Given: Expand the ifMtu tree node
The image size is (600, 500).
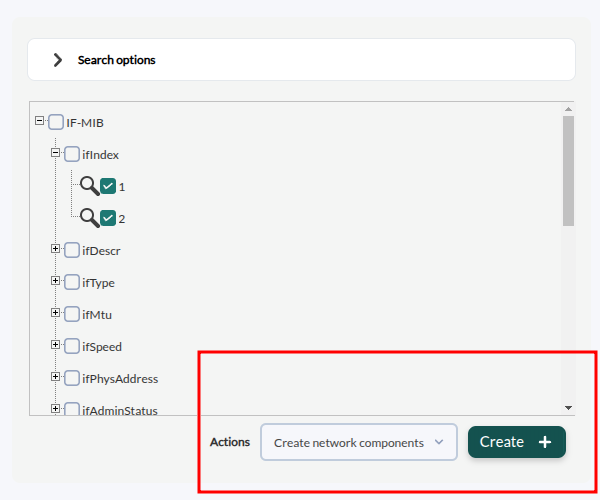Looking at the screenshot, I should tap(56, 313).
